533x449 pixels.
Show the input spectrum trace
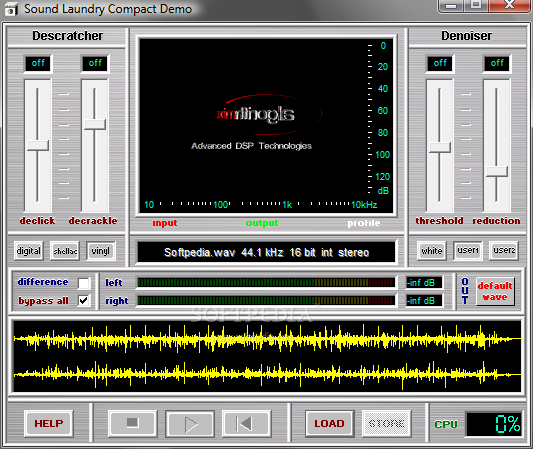tap(165, 223)
